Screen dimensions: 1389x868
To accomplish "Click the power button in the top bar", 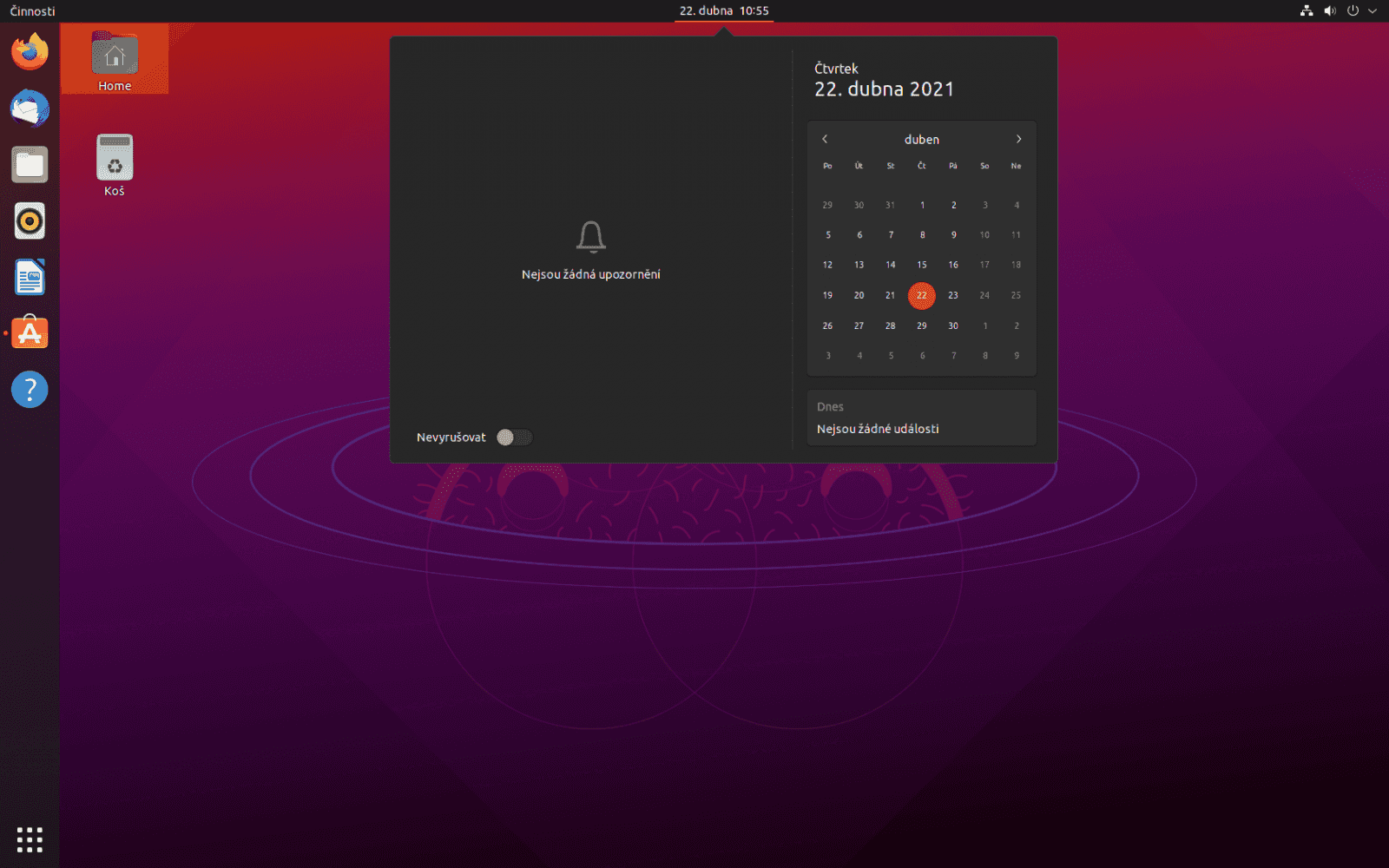I will coord(1351,11).
